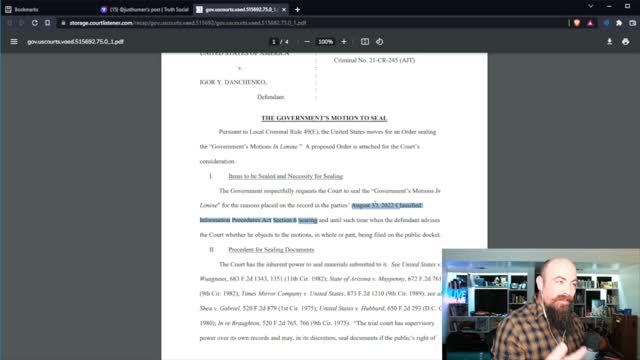This screenshot has width=640, height=360.
Task: Open the wallet icon at the toolbar's right end
Action: point(632,23)
